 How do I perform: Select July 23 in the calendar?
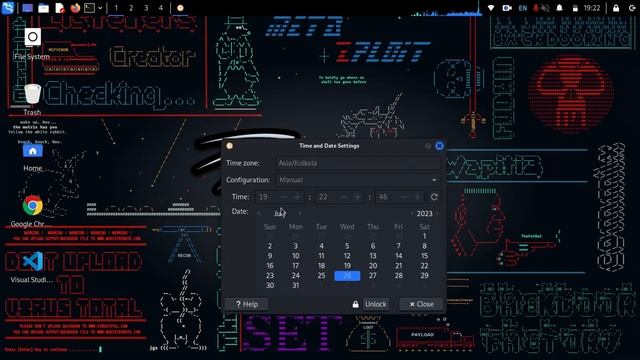coord(270,276)
